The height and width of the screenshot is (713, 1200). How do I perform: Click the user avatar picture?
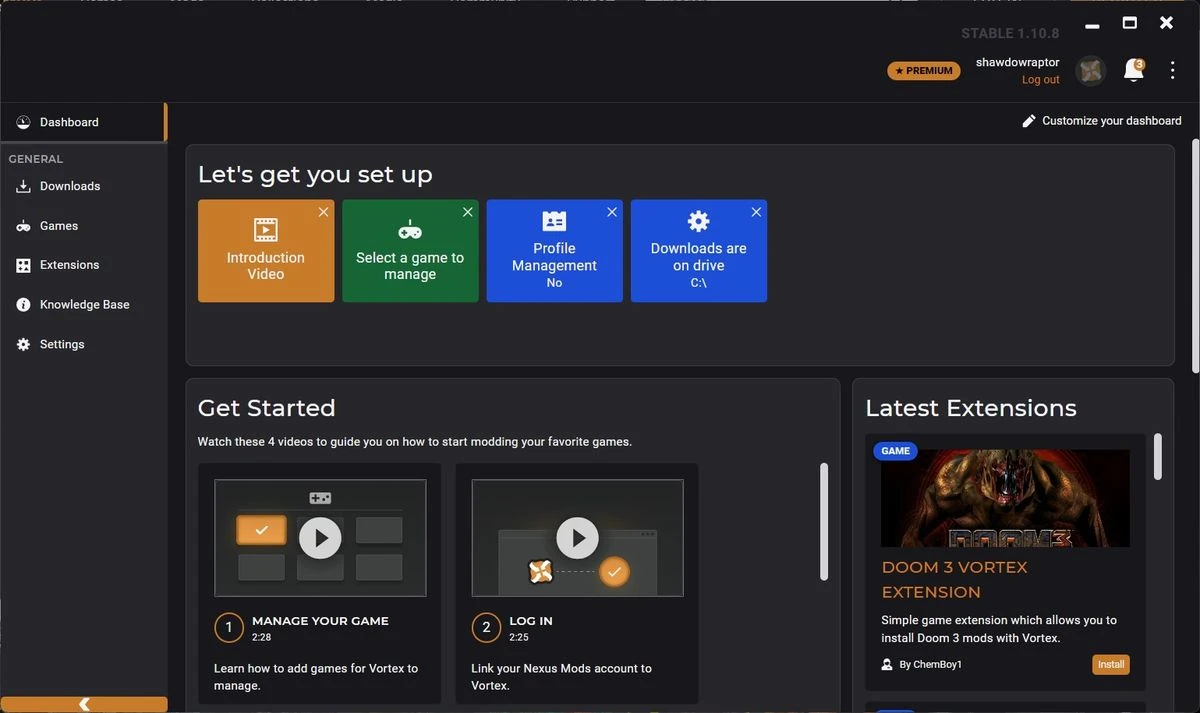[x=1091, y=70]
